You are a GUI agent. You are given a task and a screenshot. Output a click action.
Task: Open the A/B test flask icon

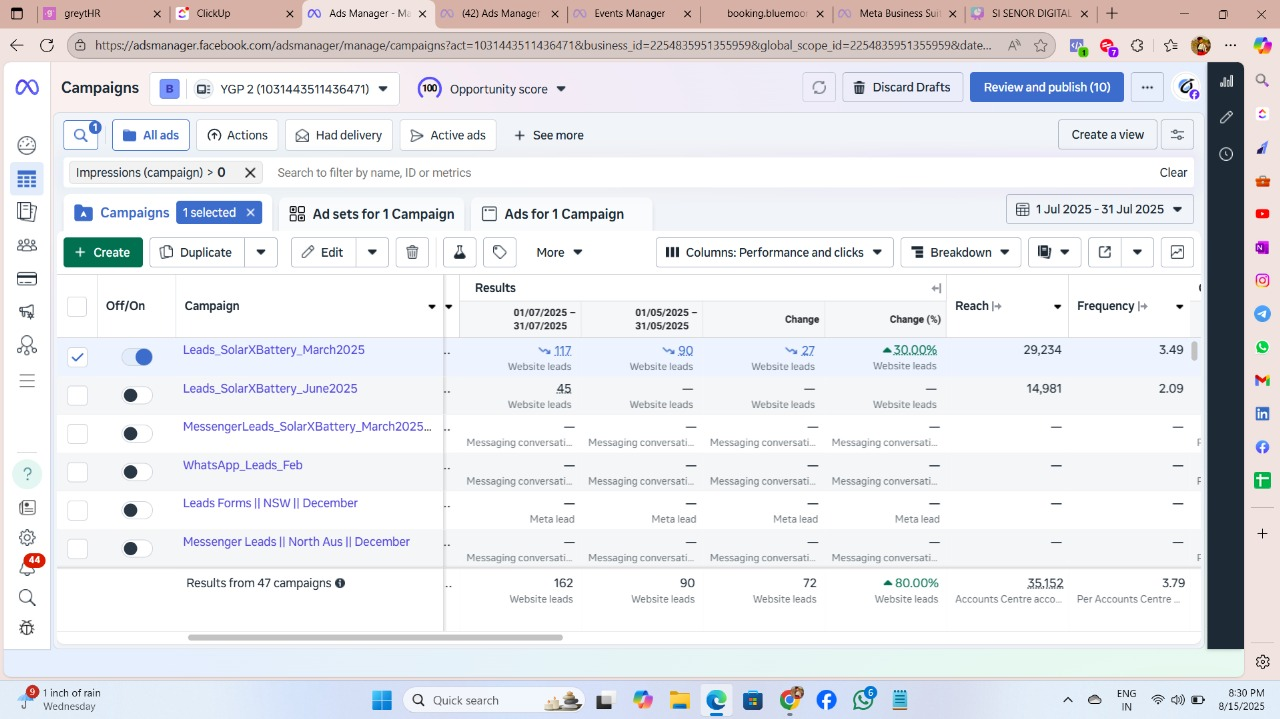459,252
